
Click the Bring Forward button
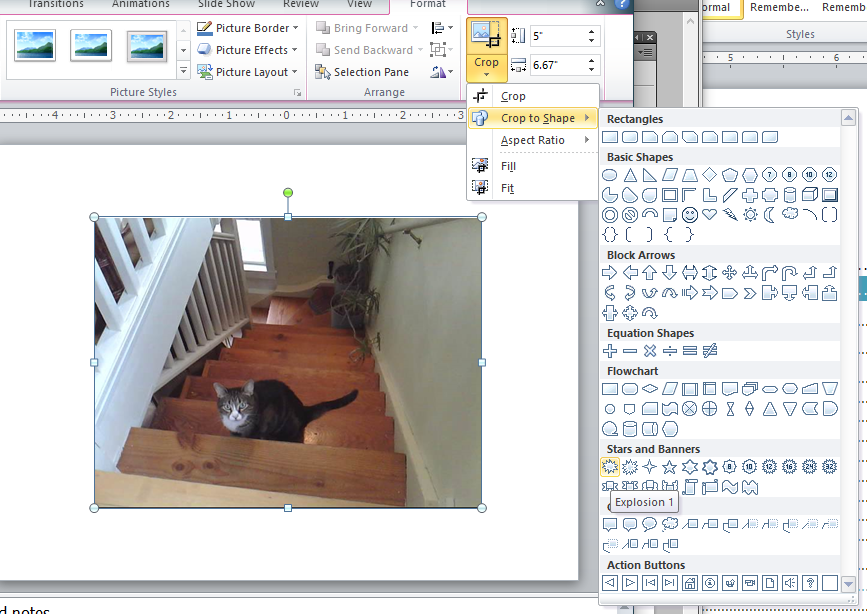pos(362,28)
